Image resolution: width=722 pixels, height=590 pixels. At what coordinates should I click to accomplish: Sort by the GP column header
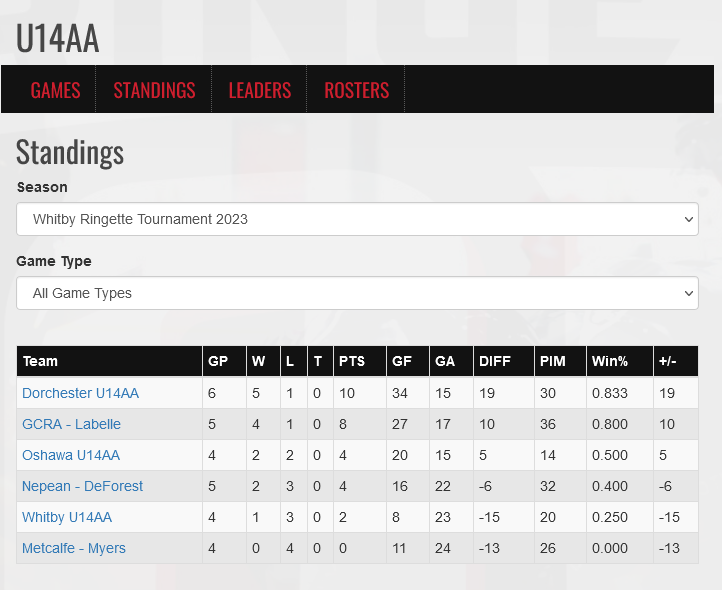pos(218,361)
